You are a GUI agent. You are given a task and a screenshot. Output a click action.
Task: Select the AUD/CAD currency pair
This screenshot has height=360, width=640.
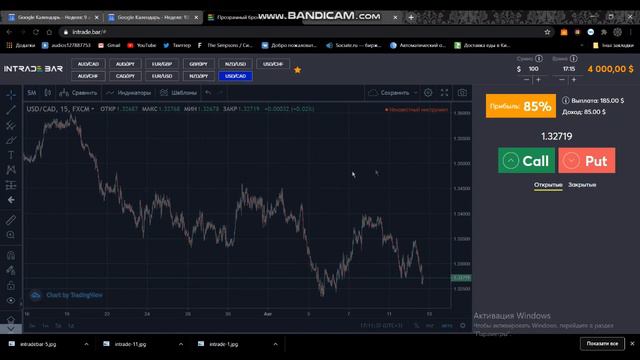88,64
